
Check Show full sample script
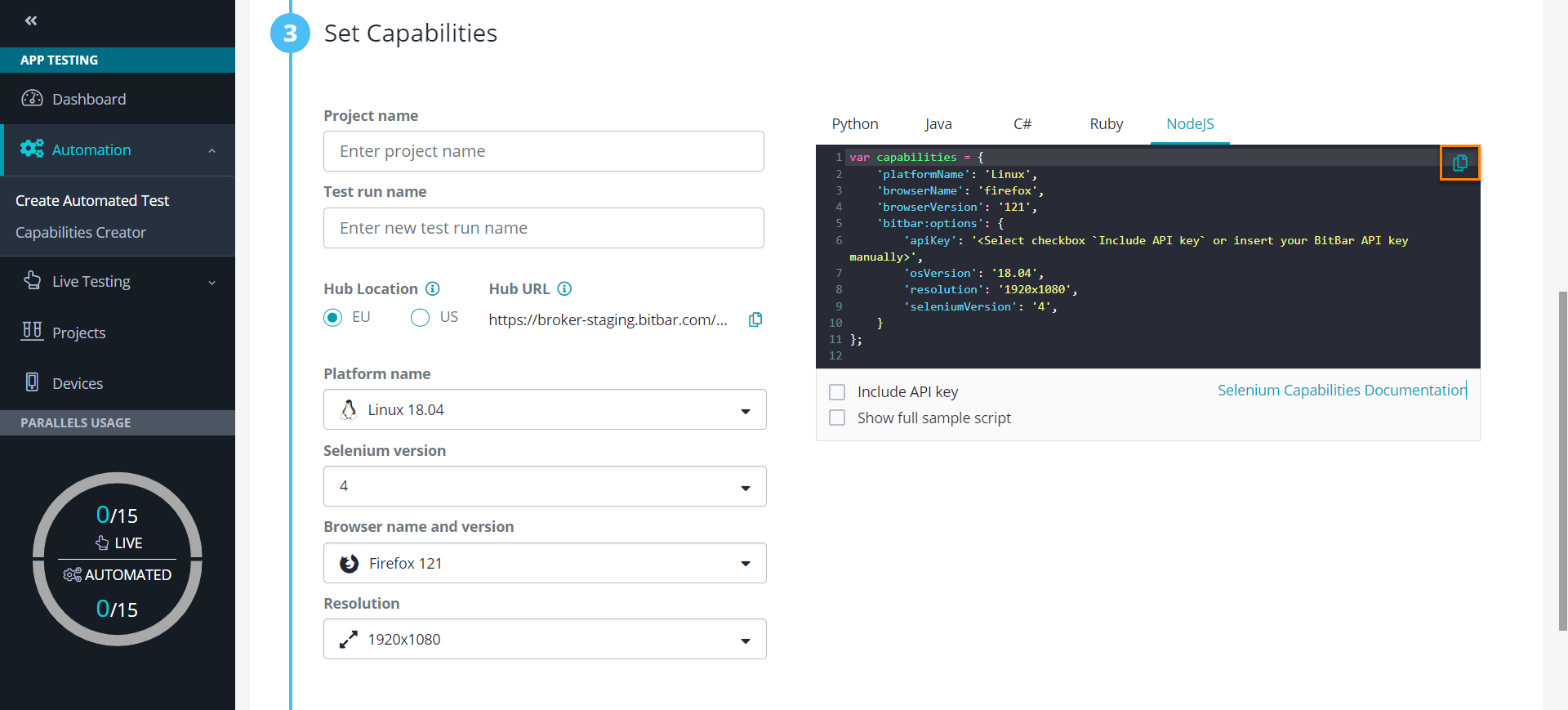837,418
